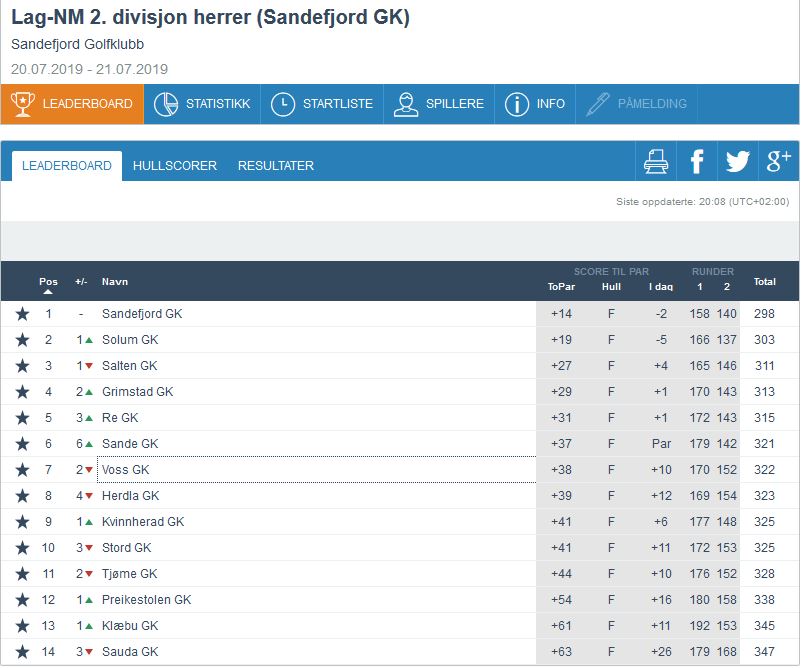Click the print icon

click(656, 161)
